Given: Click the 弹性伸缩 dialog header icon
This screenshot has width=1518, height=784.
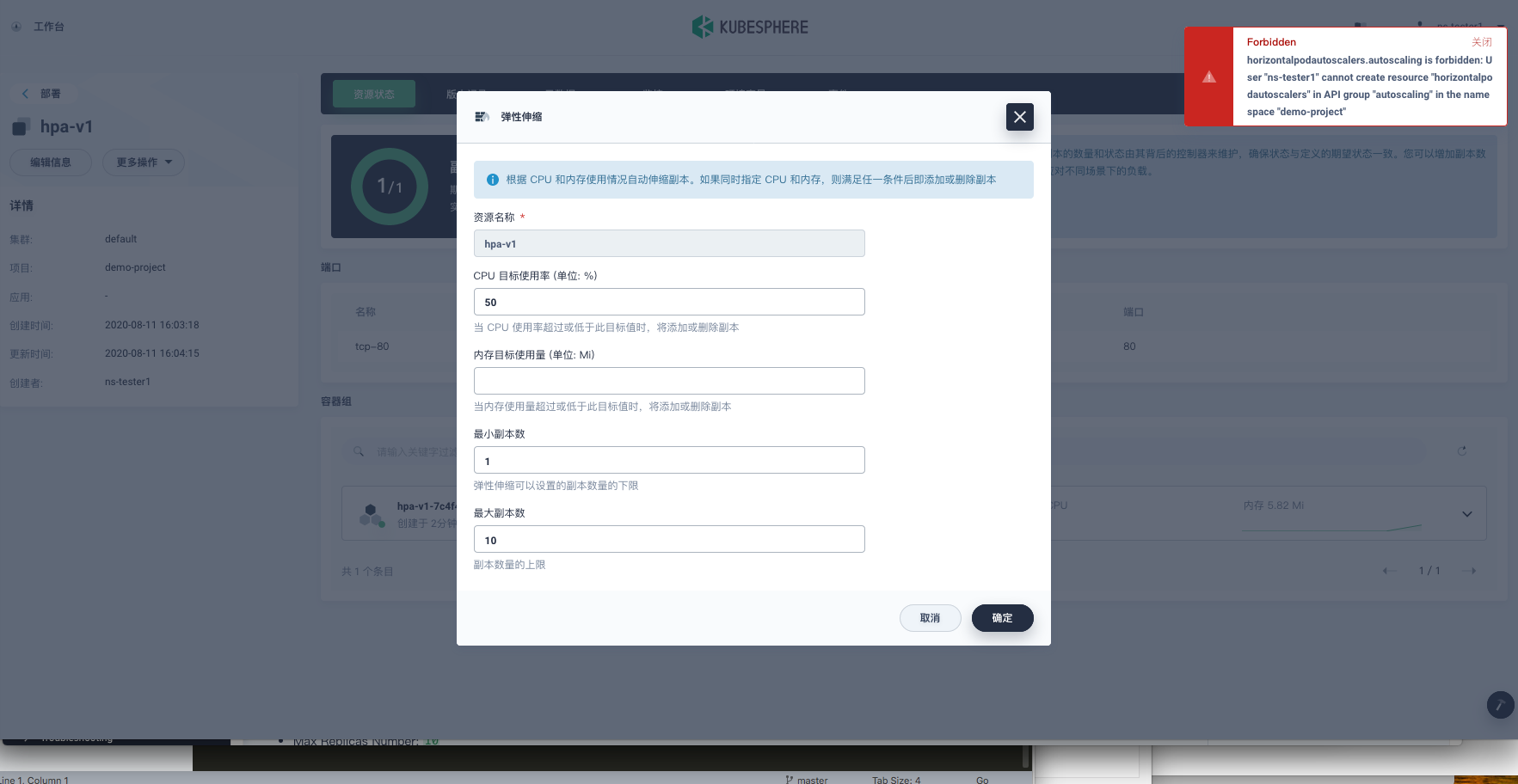Looking at the screenshot, I should coord(482,117).
